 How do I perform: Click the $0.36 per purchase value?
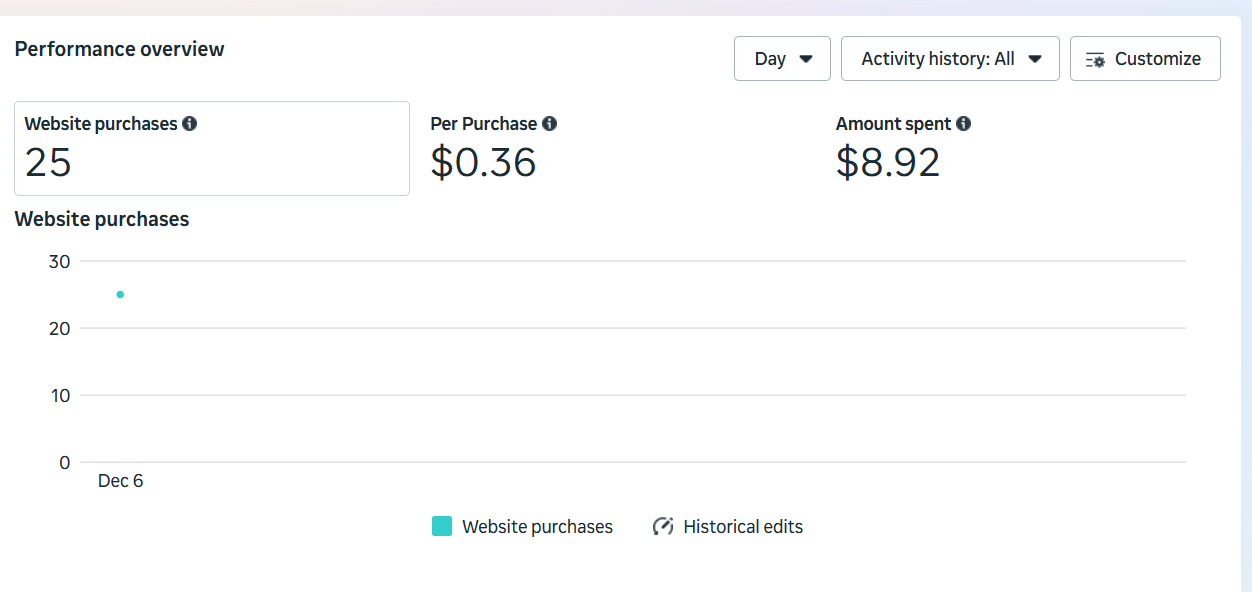pyautogui.click(x=483, y=162)
